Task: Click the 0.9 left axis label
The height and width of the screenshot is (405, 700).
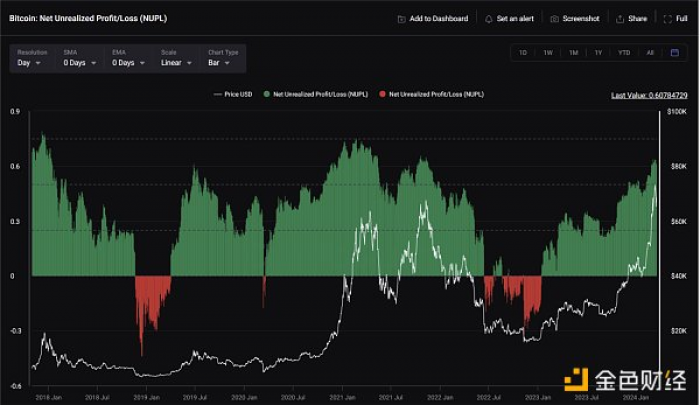Action: pyautogui.click(x=15, y=112)
